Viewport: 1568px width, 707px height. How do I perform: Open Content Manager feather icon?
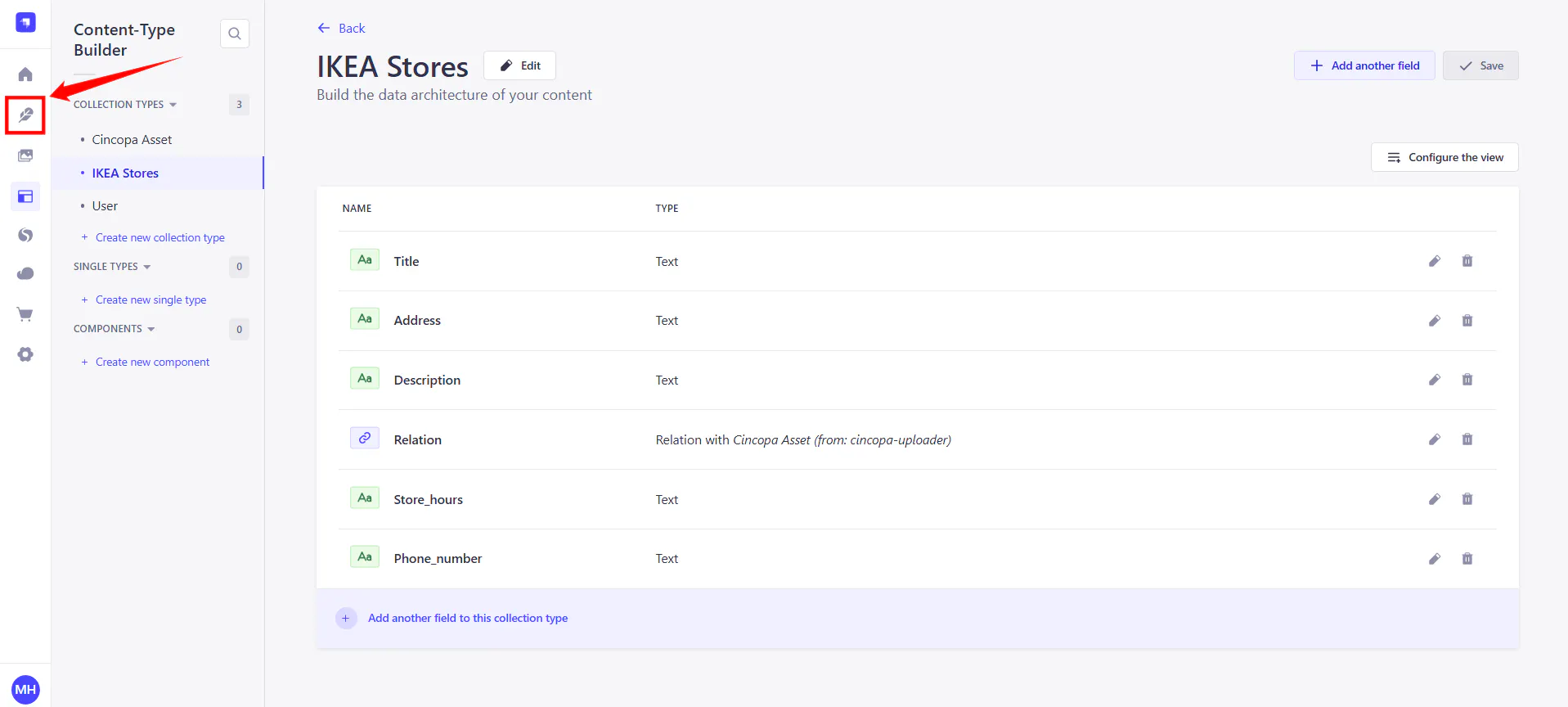coord(25,115)
